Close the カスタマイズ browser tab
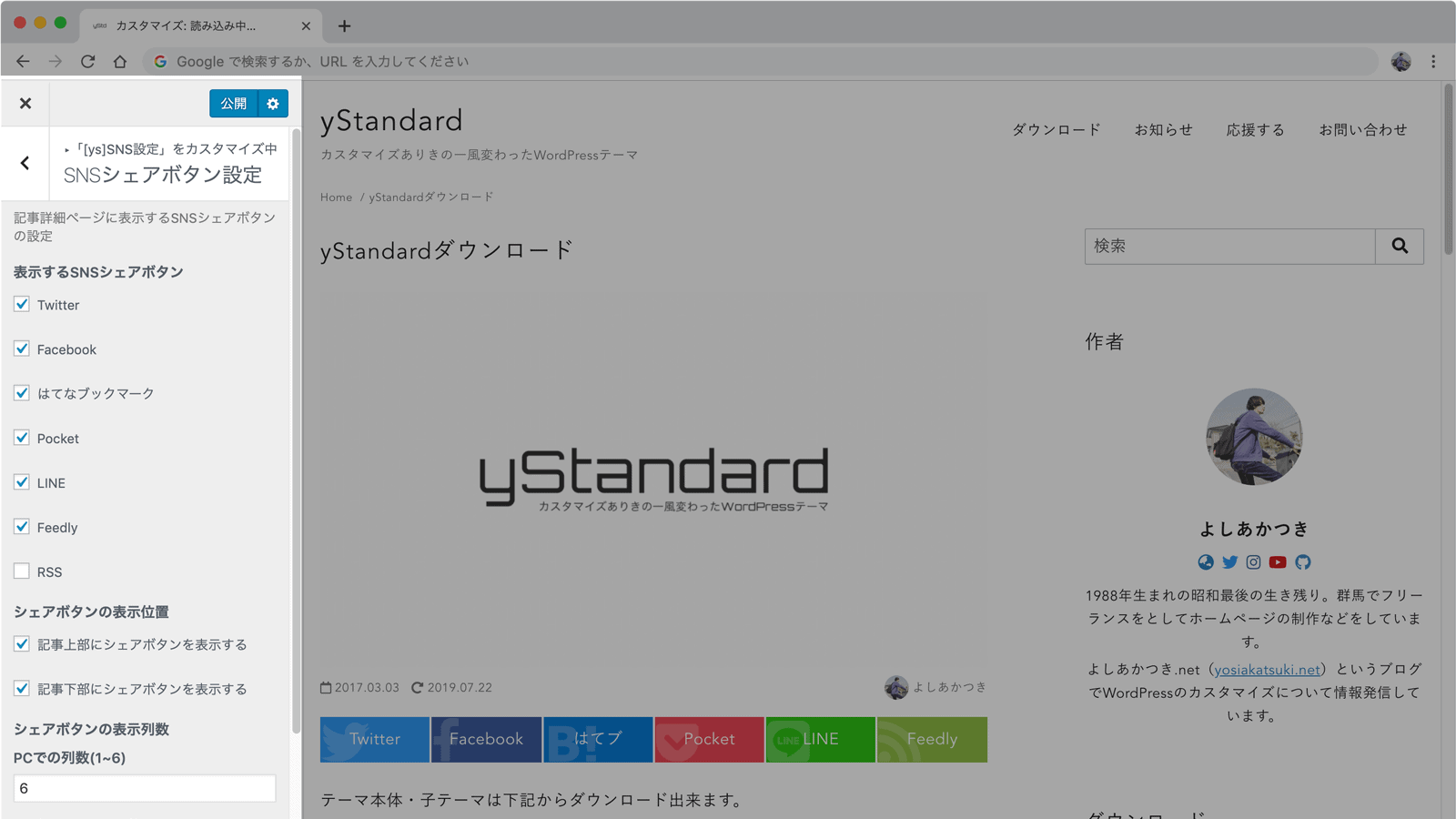This screenshot has height=819, width=1456. tap(306, 25)
